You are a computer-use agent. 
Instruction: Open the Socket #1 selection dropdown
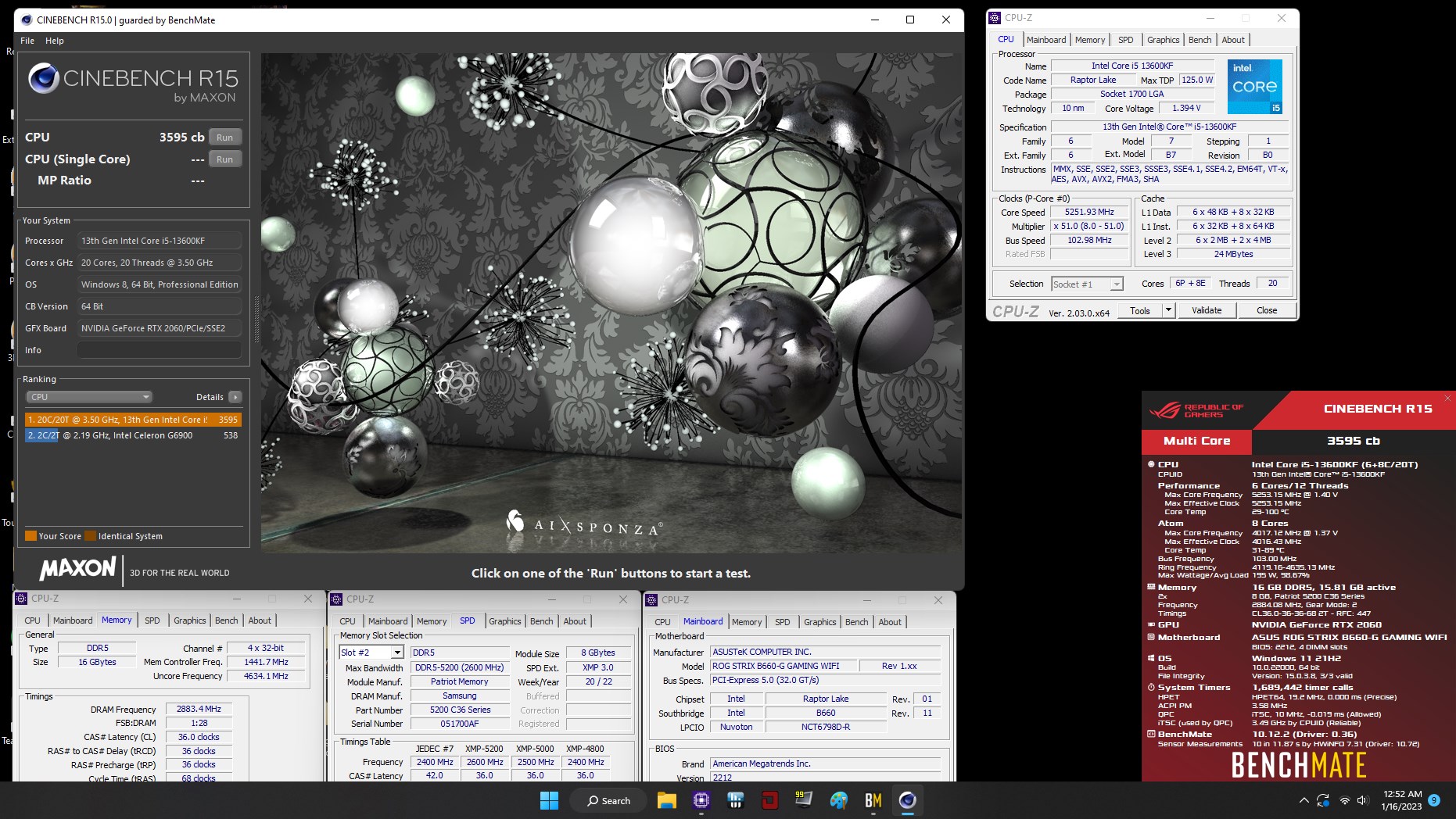pyautogui.click(x=1088, y=284)
